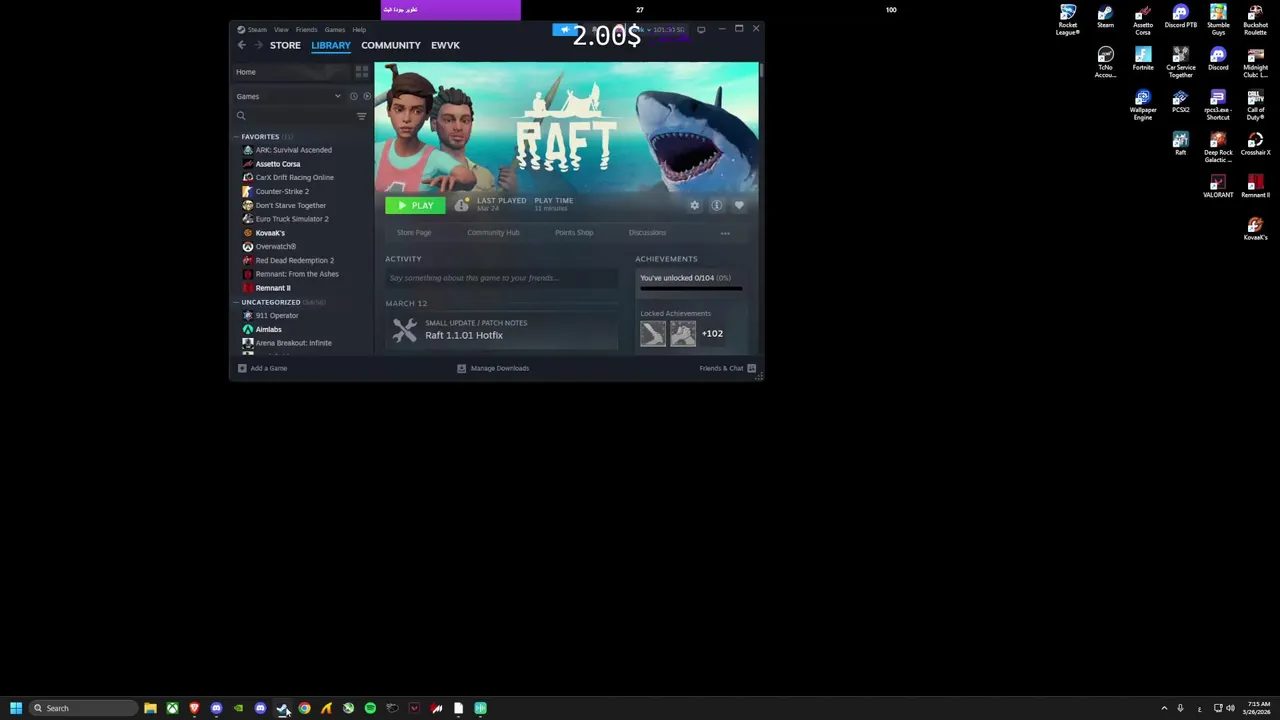
Task: Open Raft game info icon
Action: pyautogui.click(x=717, y=205)
